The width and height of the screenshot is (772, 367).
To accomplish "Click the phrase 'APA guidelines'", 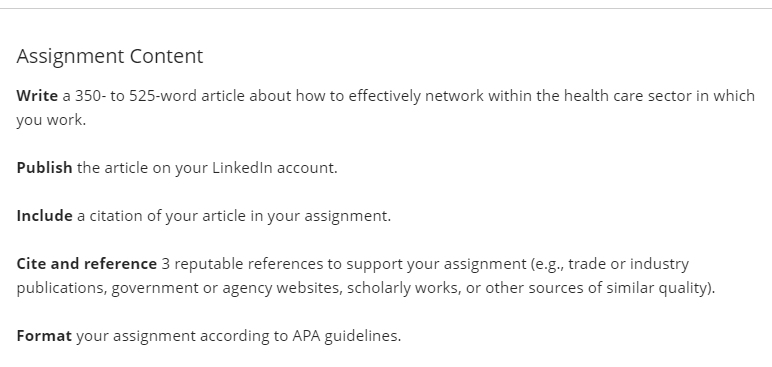I will 347,336.
